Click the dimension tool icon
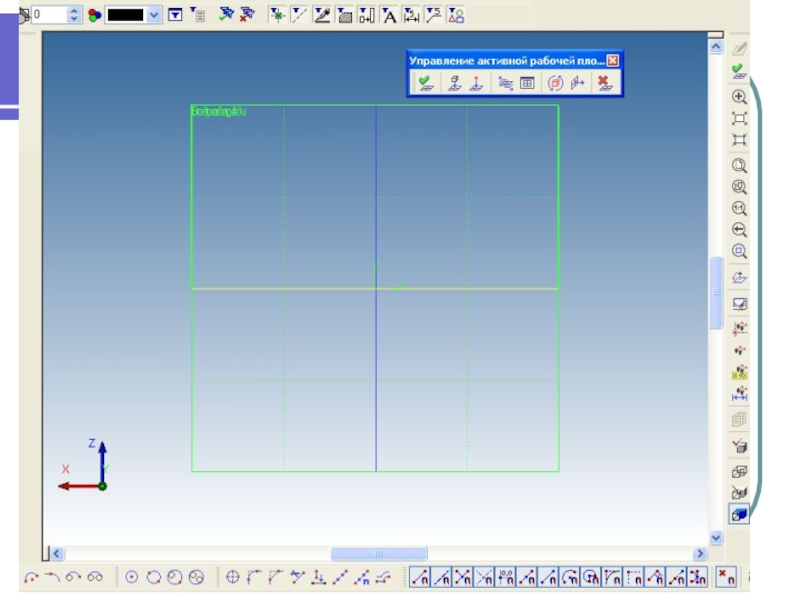Viewport: 800px width, 600px height. point(411,15)
